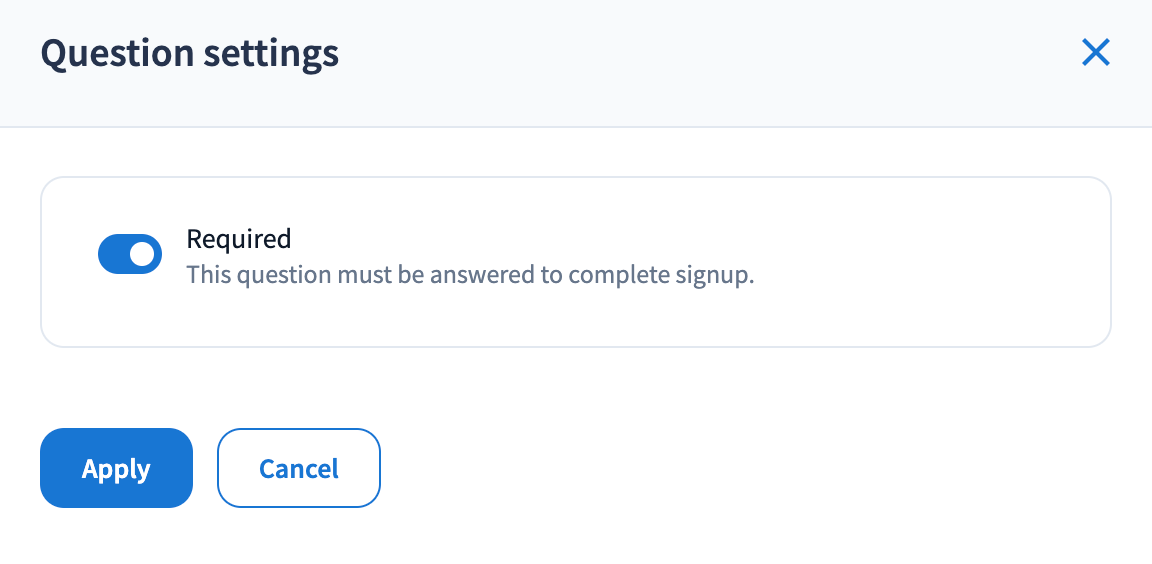The height and width of the screenshot is (564, 1152).
Task: Click the Required option card
Action: pos(800,300)
